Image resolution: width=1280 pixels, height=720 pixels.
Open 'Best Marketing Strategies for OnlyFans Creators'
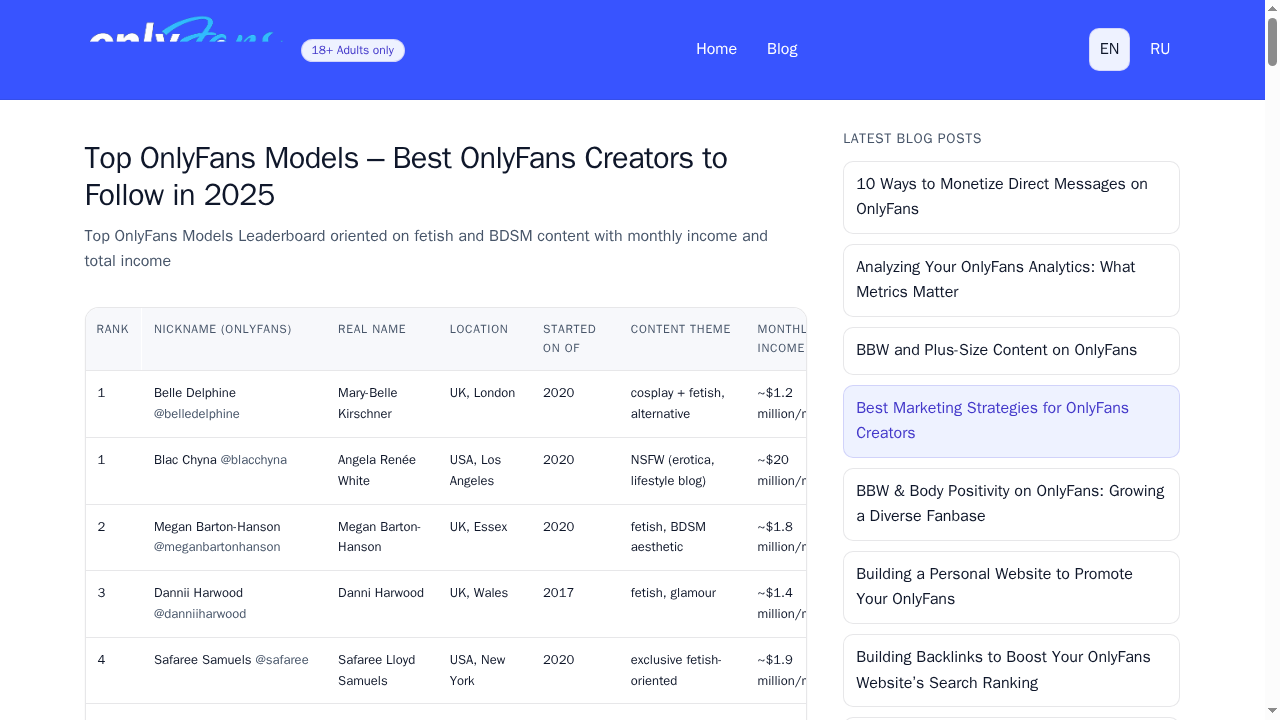1010,421
